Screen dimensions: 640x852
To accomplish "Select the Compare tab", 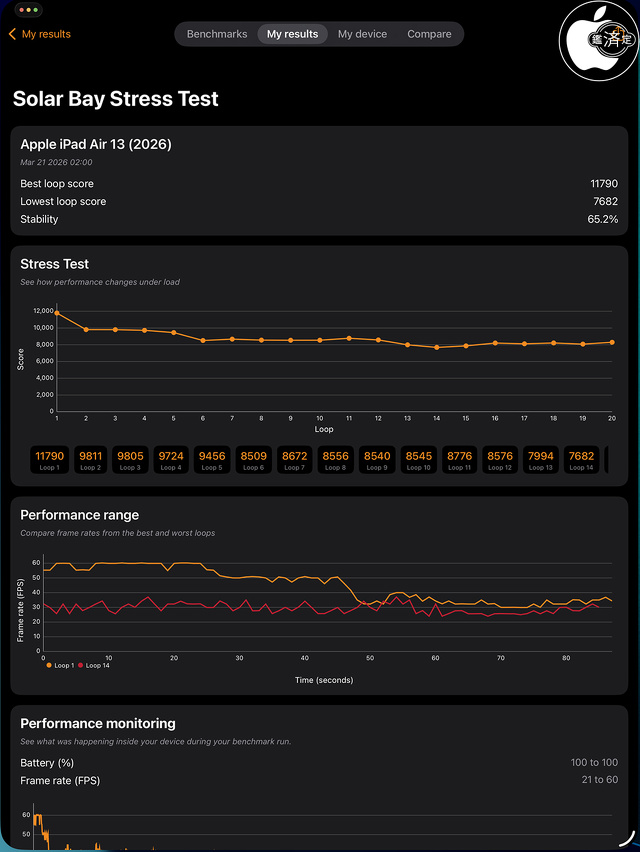I will point(429,34).
